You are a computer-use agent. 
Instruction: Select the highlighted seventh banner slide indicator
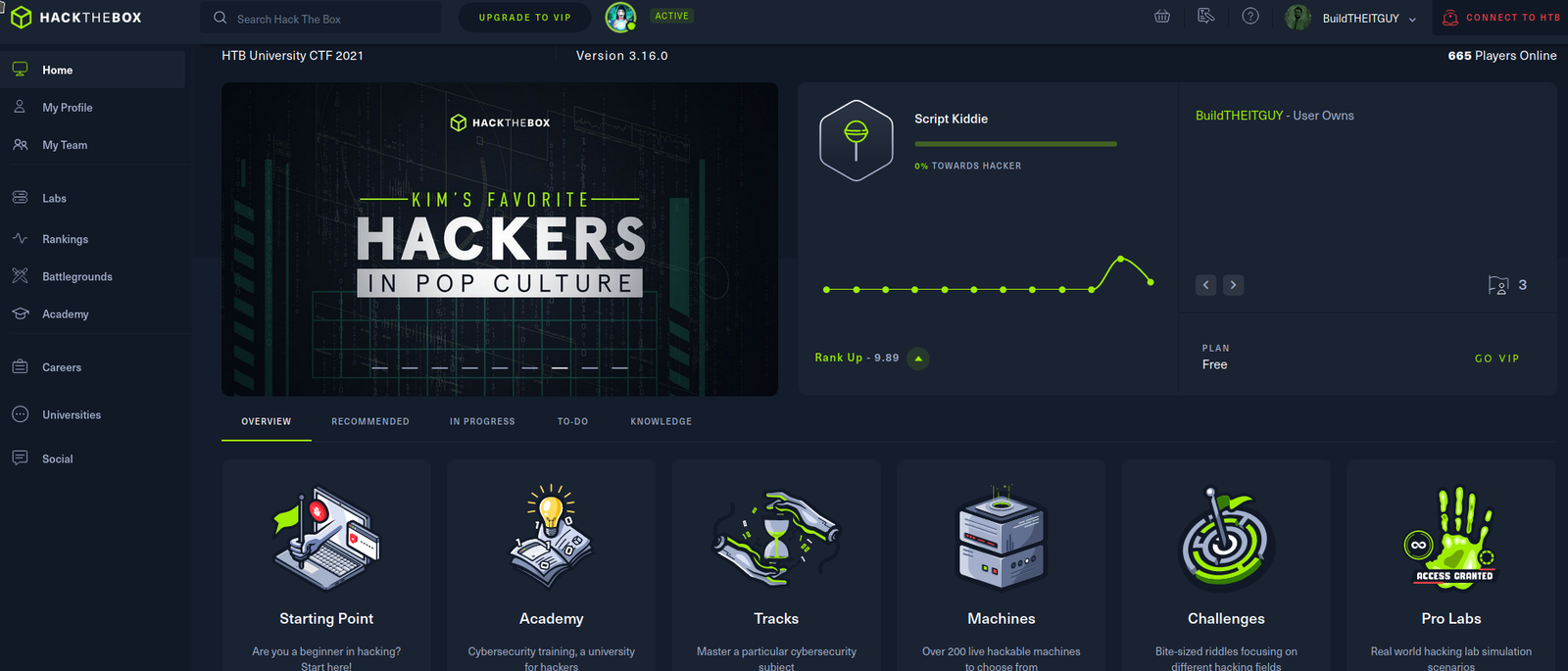click(x=560, y=368)
